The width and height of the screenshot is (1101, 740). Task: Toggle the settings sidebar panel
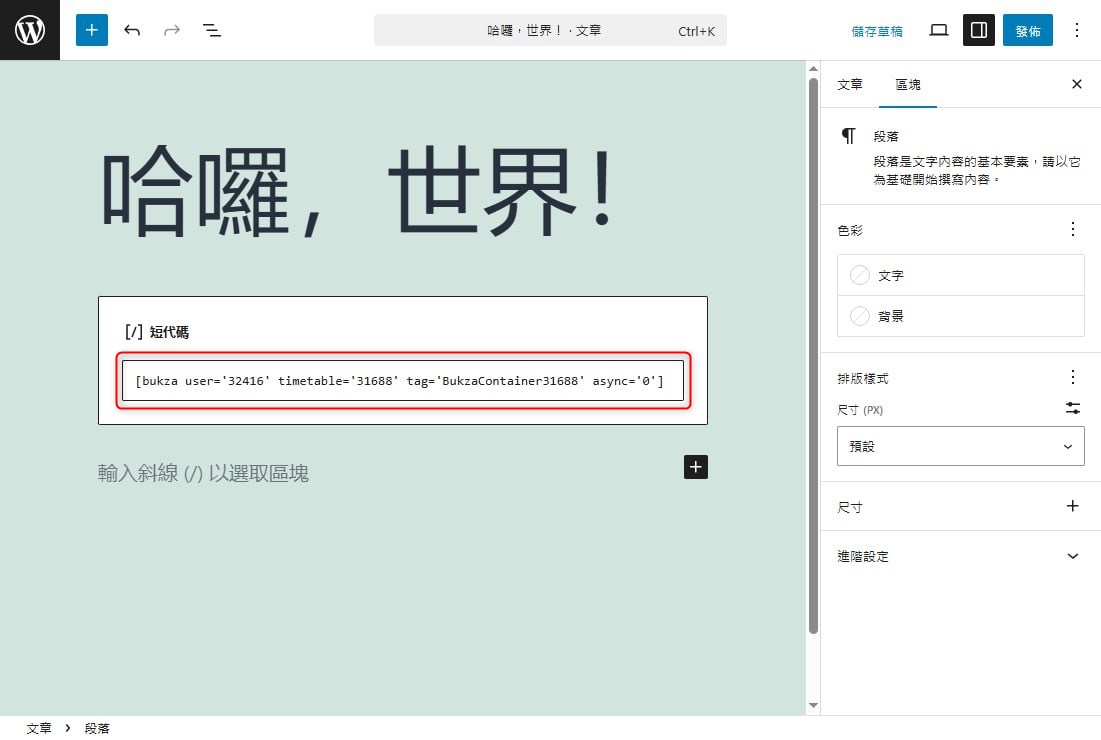click(x=979, y=30)
